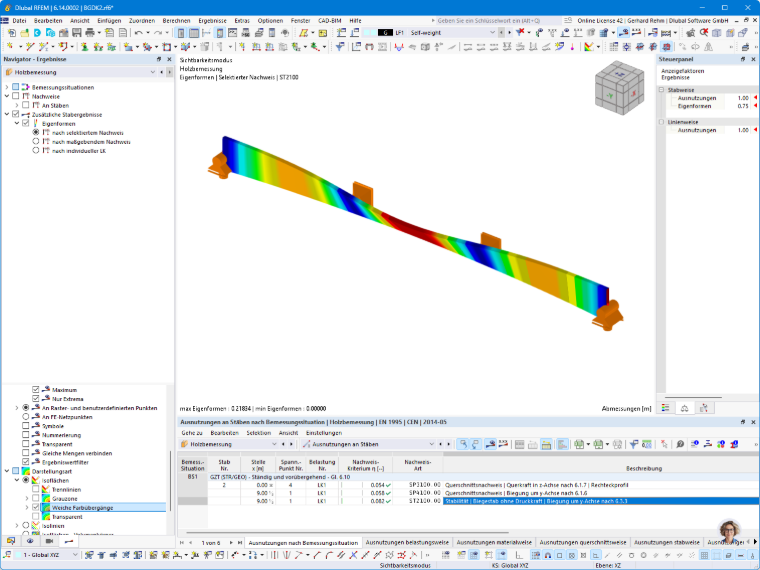Click the new star node icon in second toolbar
Viewport: 760px width, 570px height.
10,47
